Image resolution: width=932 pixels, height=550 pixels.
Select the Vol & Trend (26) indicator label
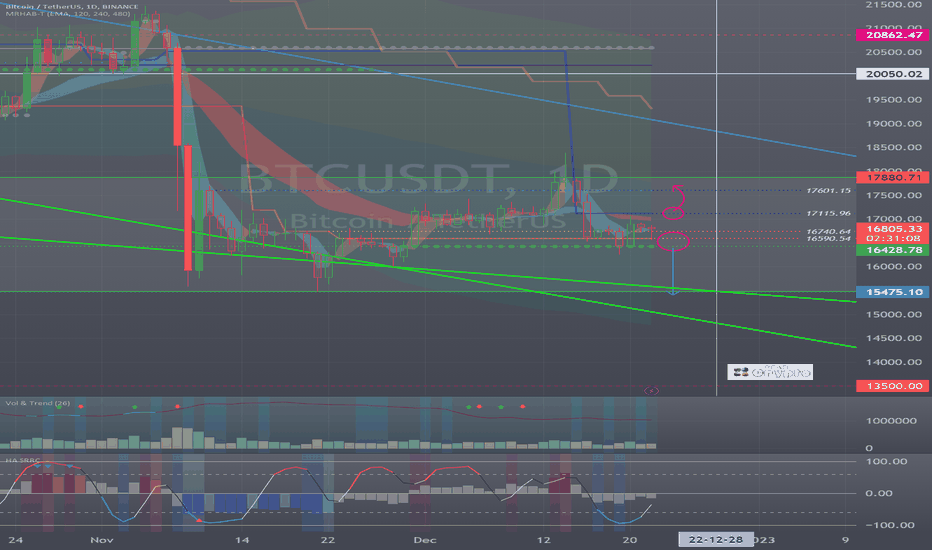point(37,403)
